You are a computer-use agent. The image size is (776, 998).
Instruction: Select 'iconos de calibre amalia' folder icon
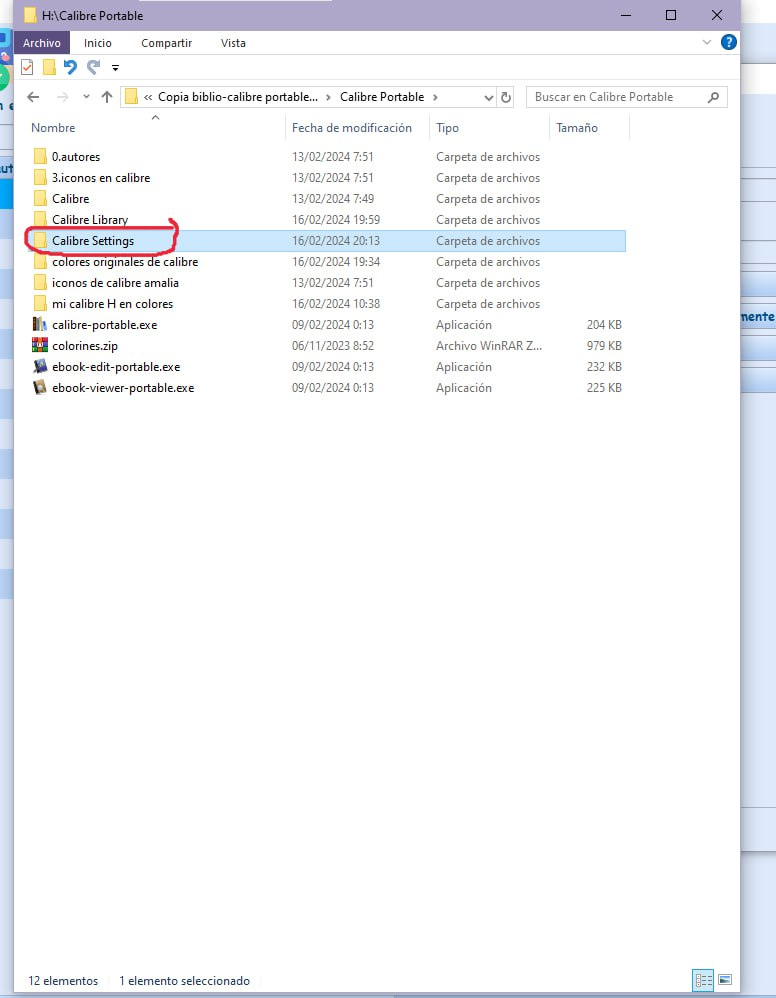click(39, 283)
